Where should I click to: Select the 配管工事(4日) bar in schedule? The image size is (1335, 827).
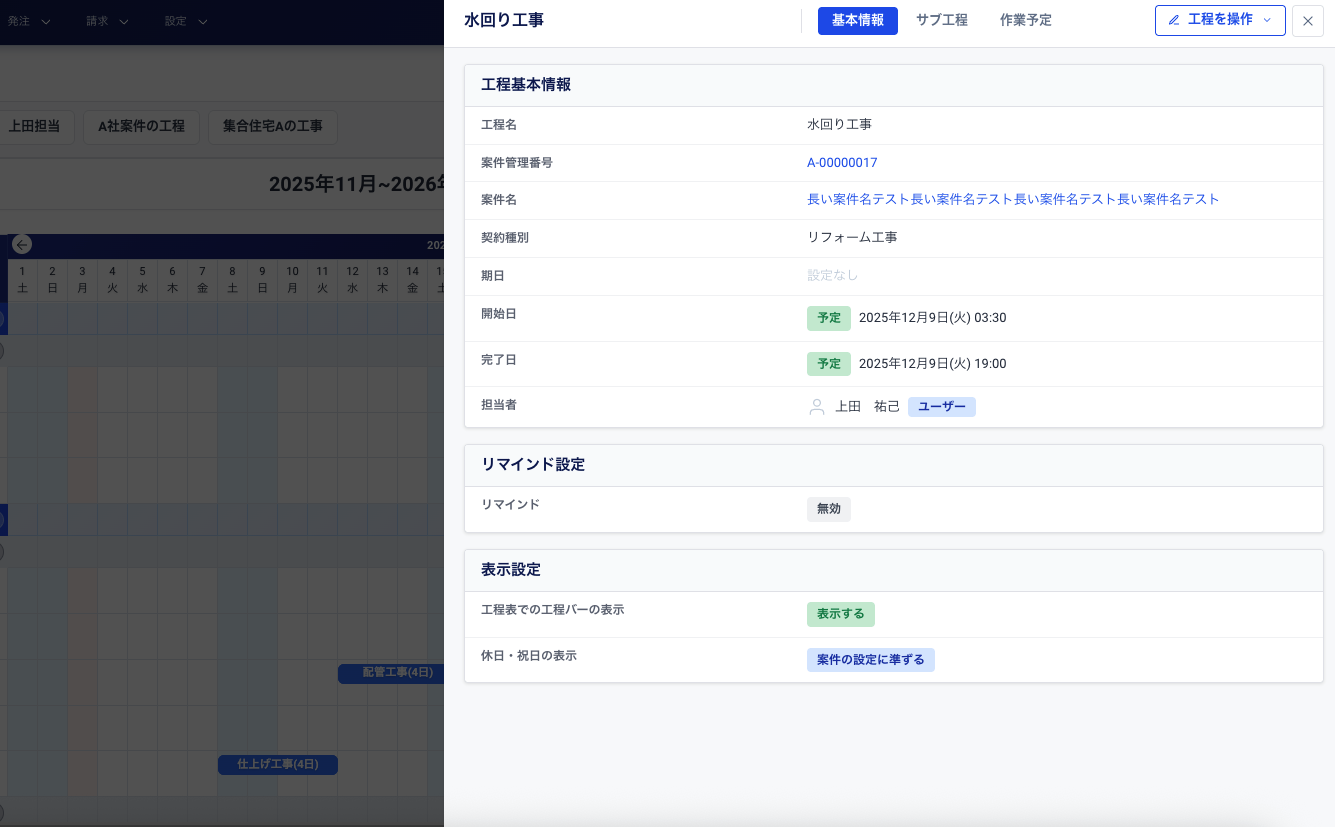tap(390, 673)
